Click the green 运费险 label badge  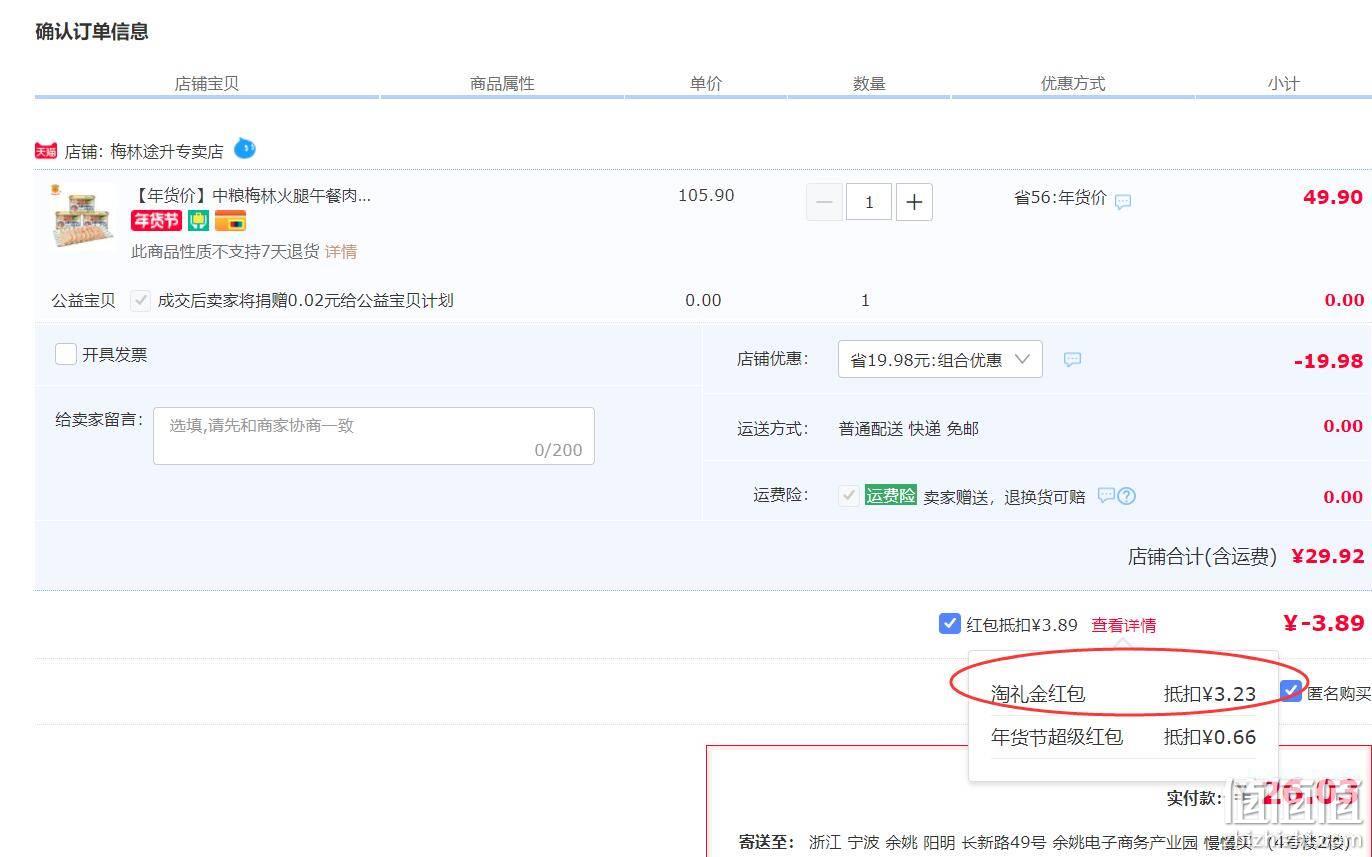point(890,495)
